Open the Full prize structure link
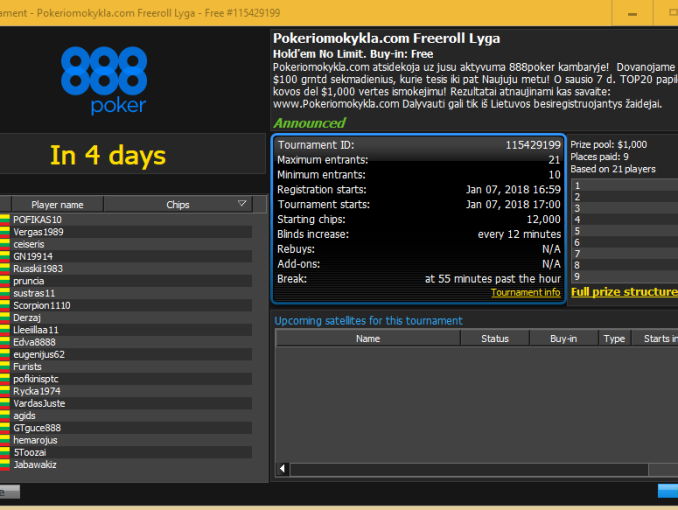The height and width of the screenshot is (510, 678). [x=623, y=292]
